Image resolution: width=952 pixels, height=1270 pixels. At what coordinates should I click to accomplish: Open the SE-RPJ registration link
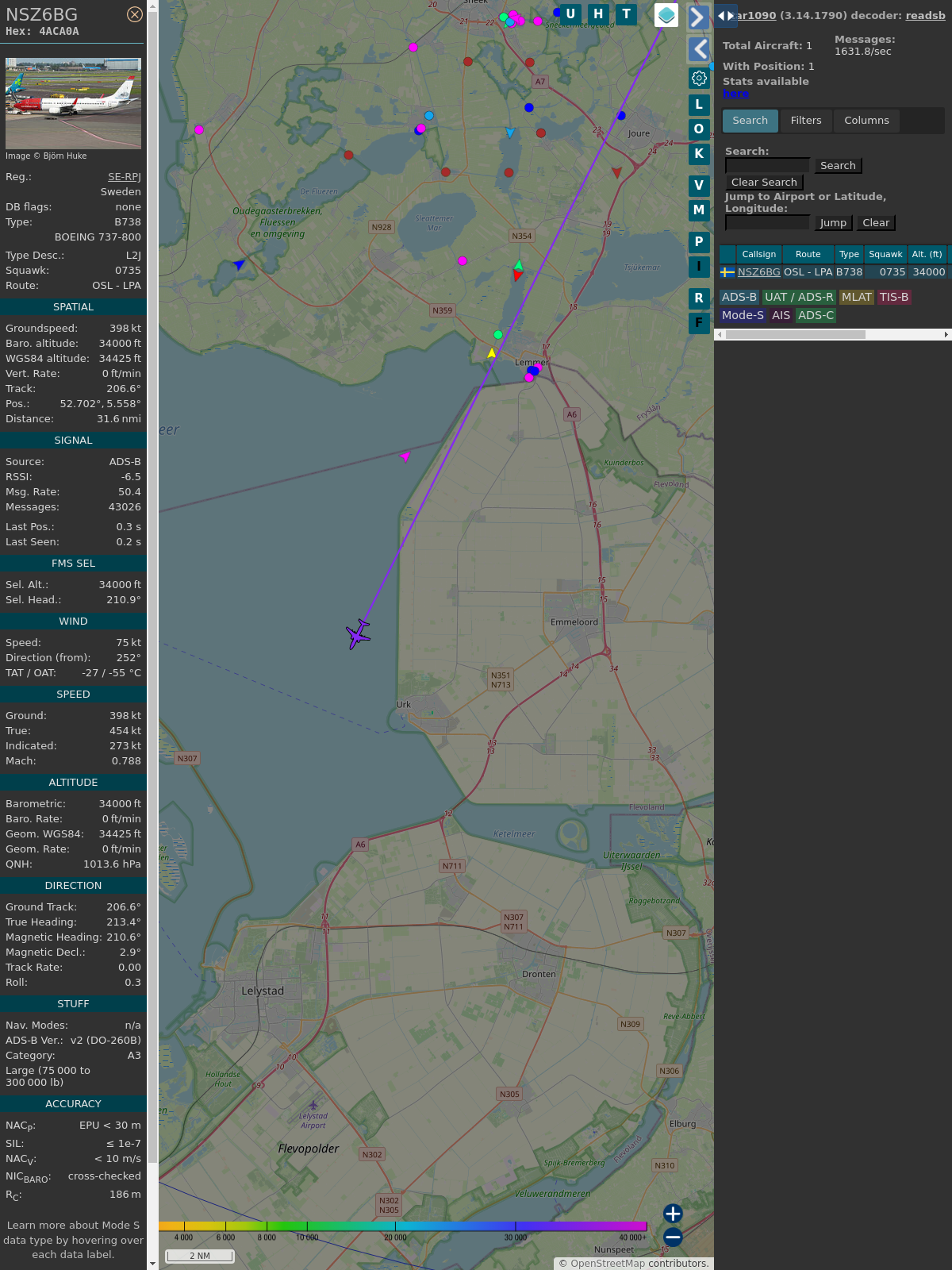125,177
